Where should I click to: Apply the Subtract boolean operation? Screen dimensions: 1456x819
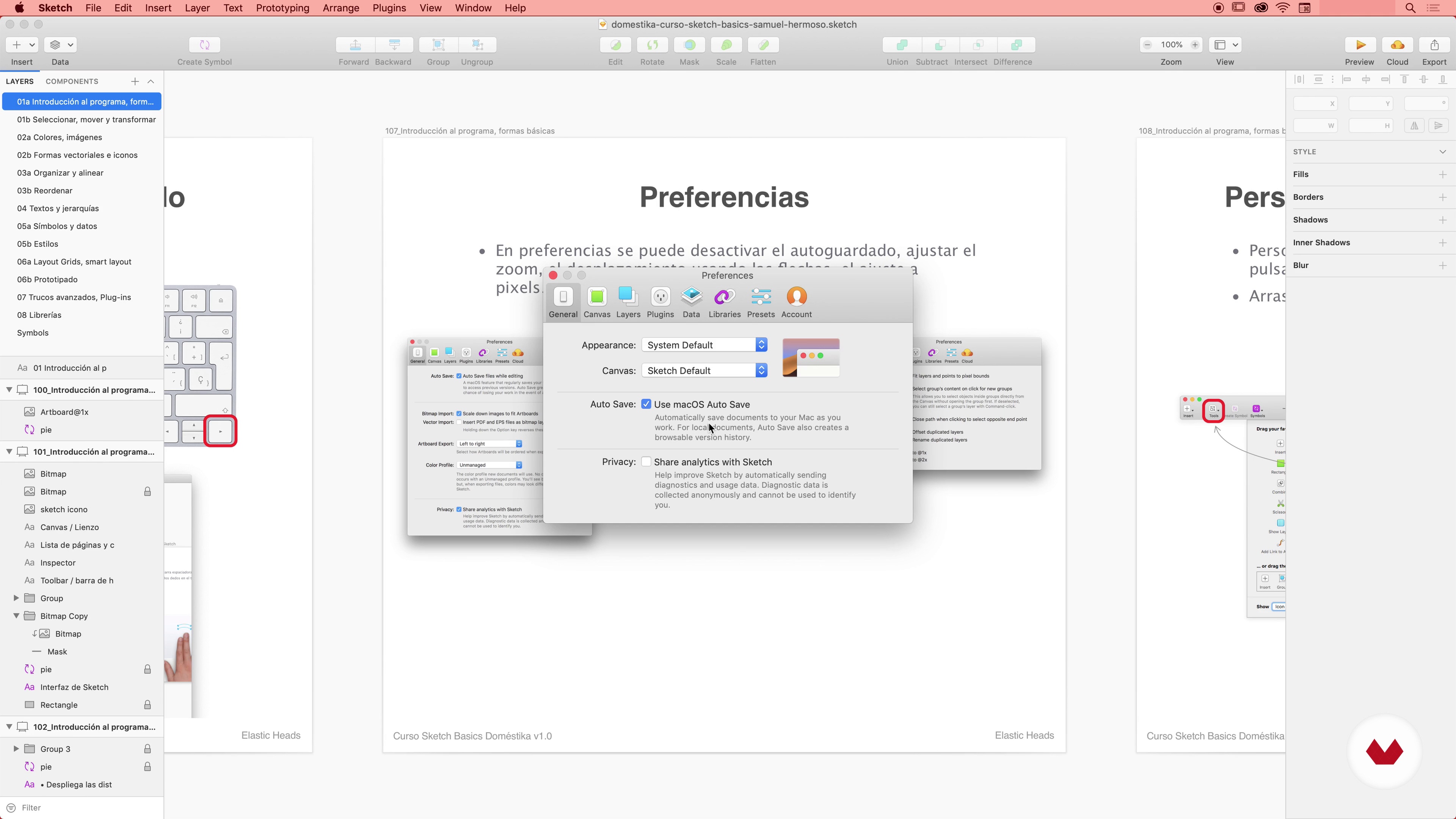click(940, 45)
